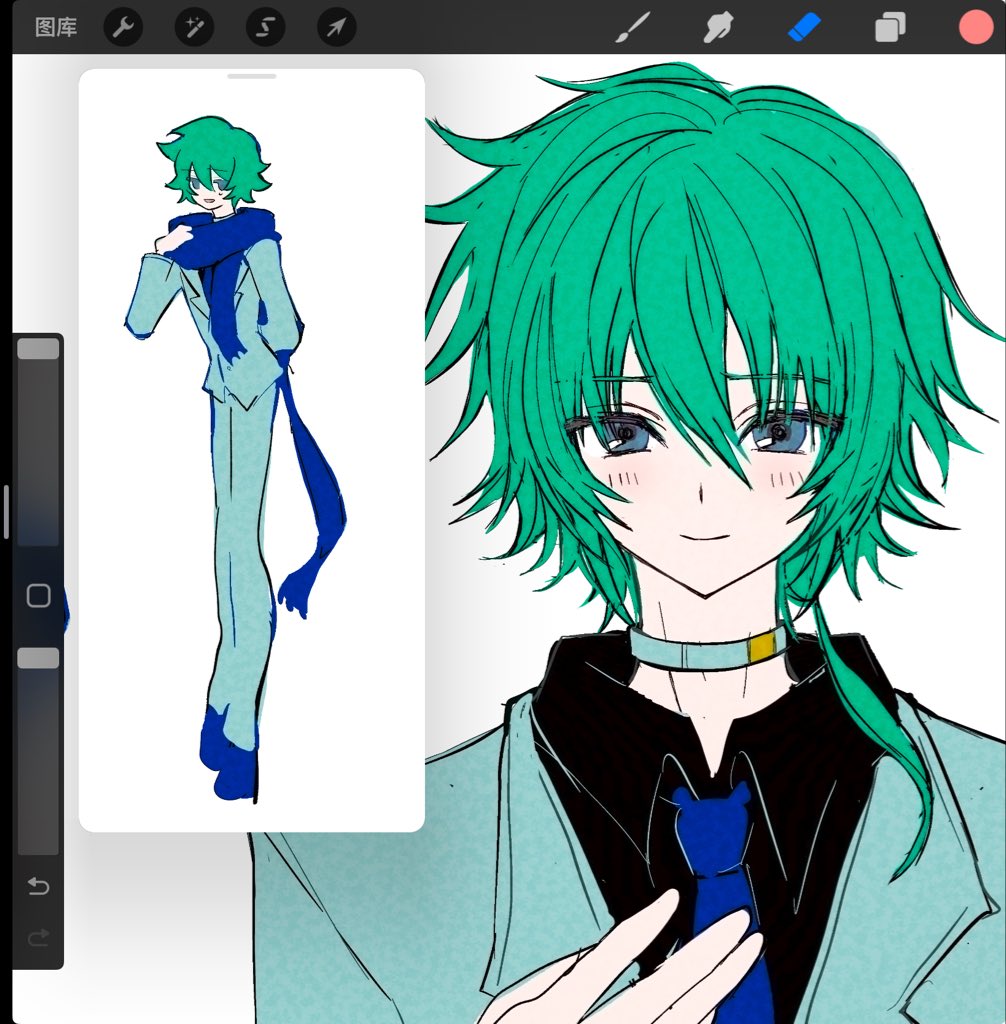Click the reference window grab handle
Screen dimensions: 1006x1024
click(252, 76)
